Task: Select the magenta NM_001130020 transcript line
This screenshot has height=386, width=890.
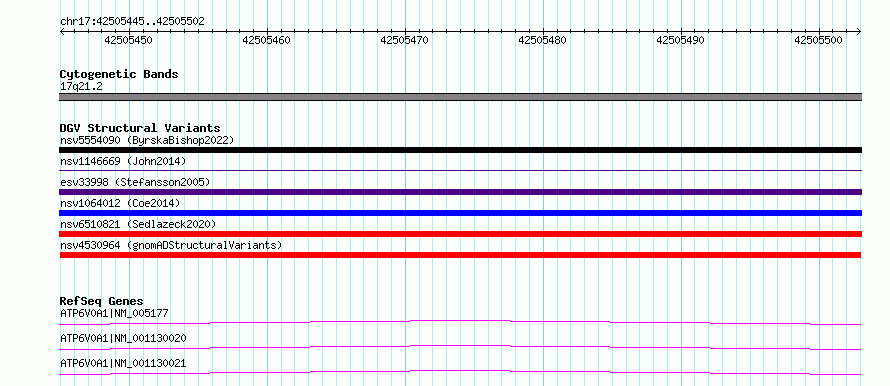Action: (460, 347)
